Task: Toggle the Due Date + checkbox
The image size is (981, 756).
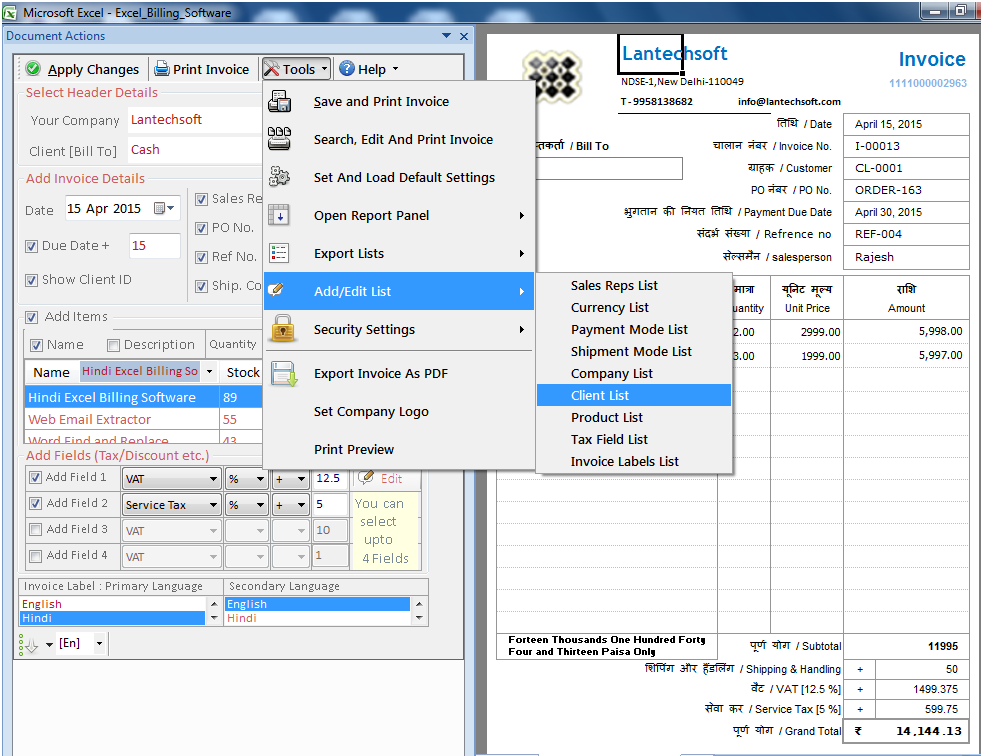Action: (x=31, y=246)
